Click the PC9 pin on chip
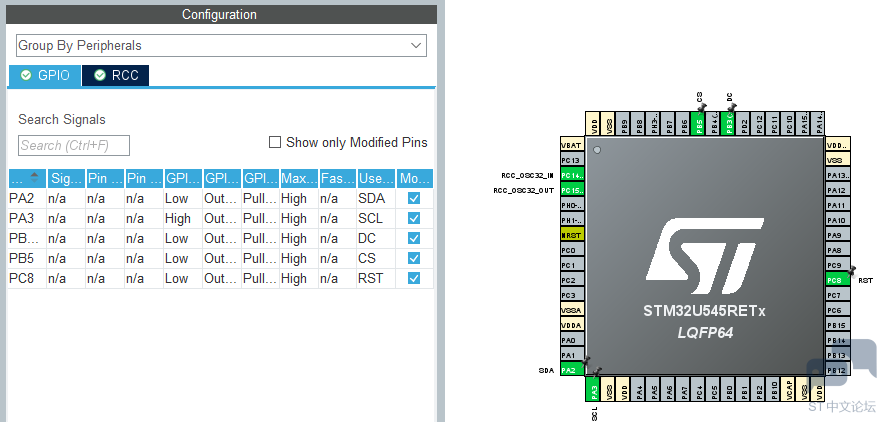The height and width of the screenshot is (422, 885). coord(838,265)
